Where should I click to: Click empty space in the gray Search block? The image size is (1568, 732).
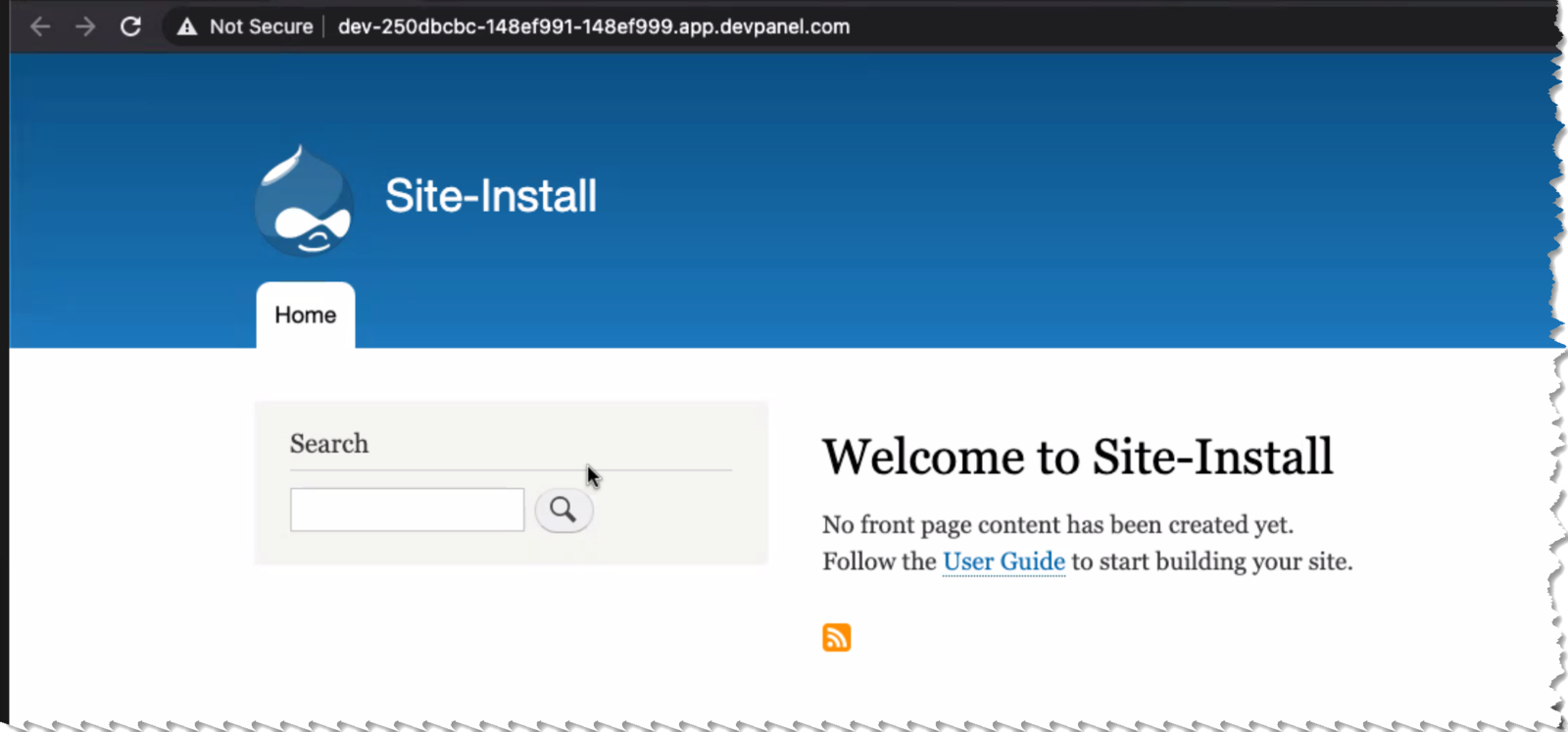[676, 519]
